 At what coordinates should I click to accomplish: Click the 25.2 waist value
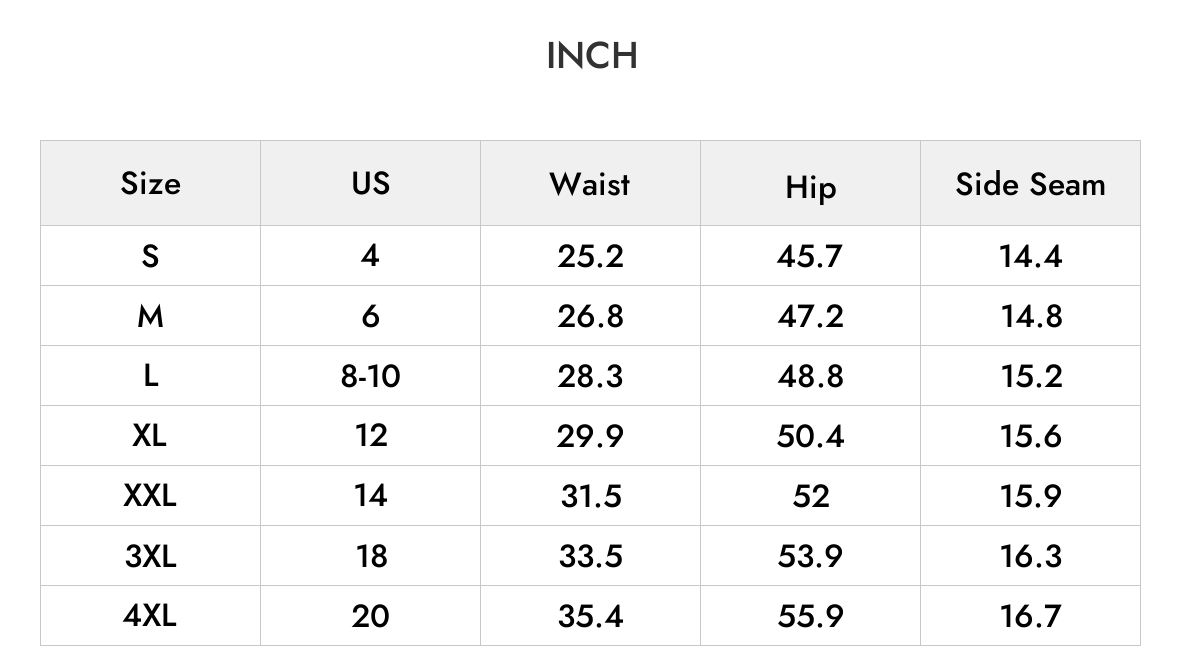[590, 257]
